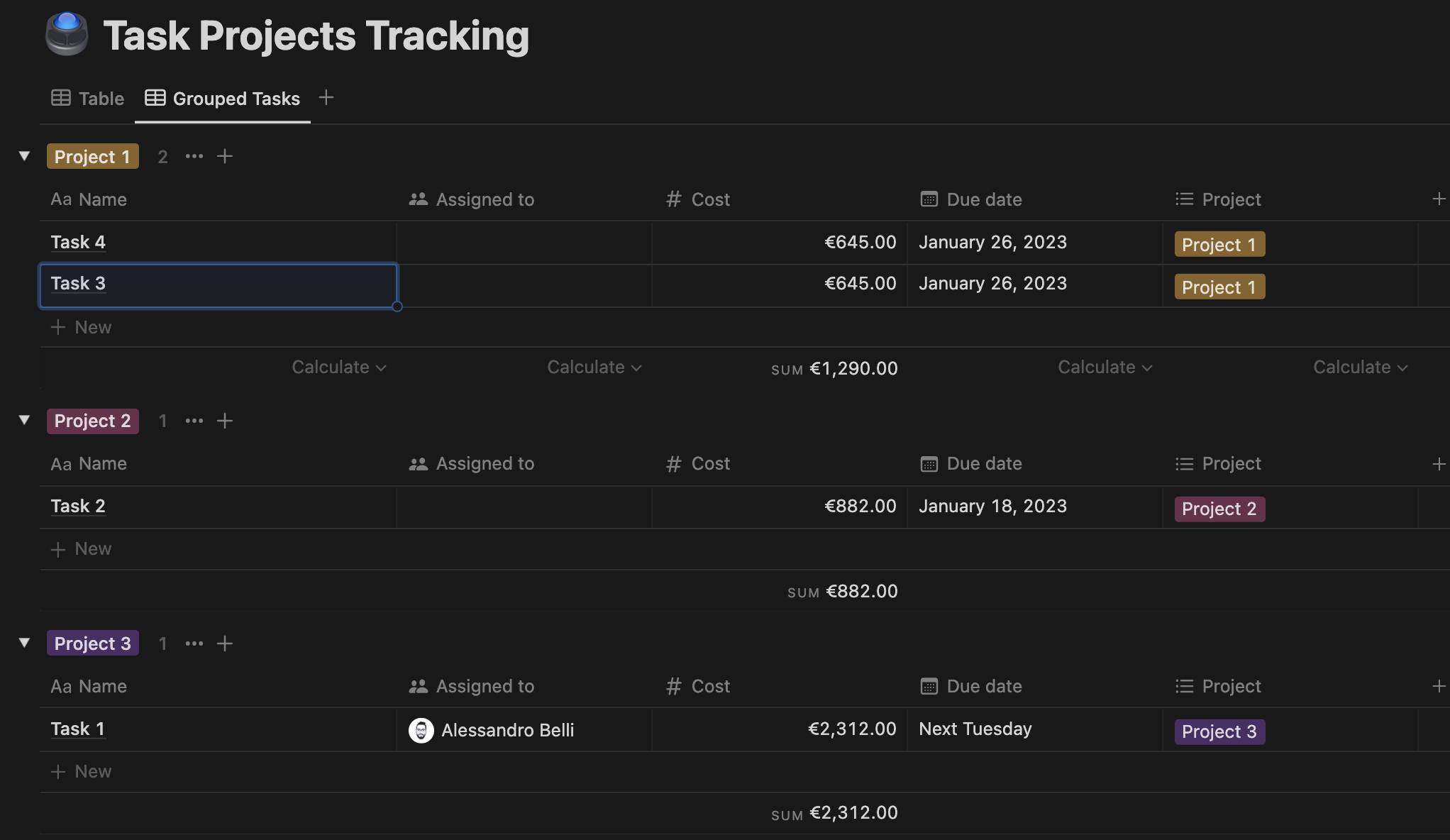
Task: Toggle visibility of Project 2 group
Action: (25, 420)
